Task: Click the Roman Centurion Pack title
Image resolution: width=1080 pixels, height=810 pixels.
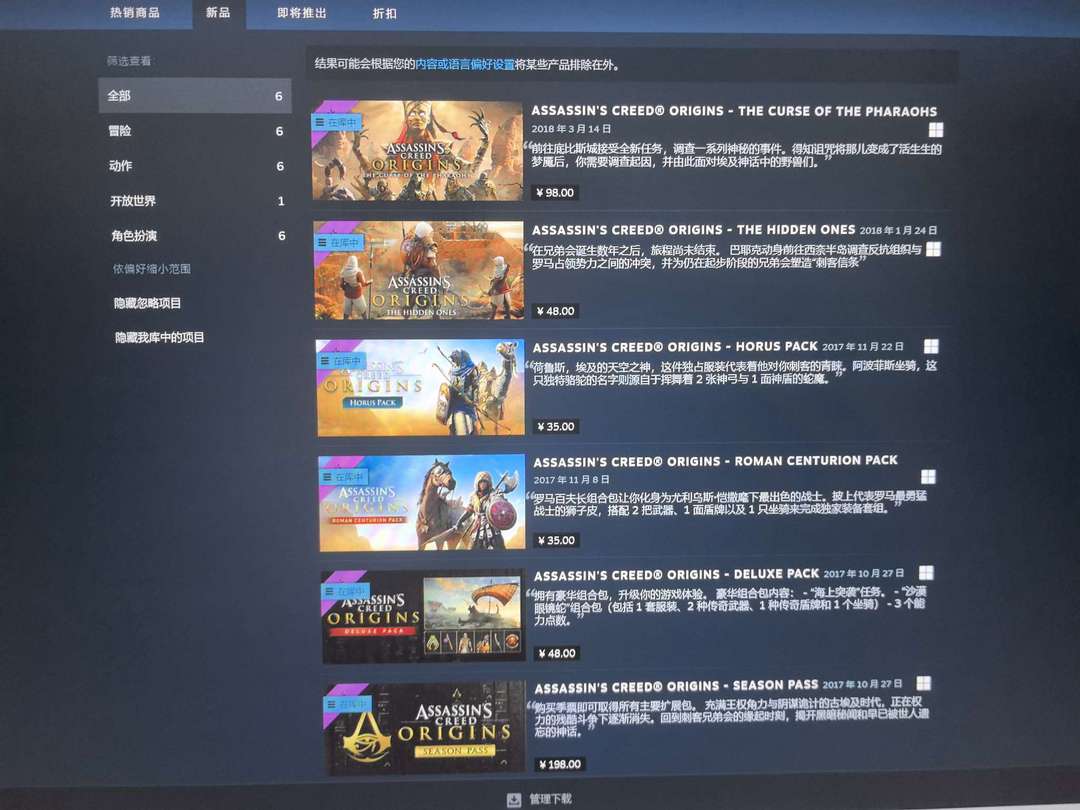Action: pos(716,461)
